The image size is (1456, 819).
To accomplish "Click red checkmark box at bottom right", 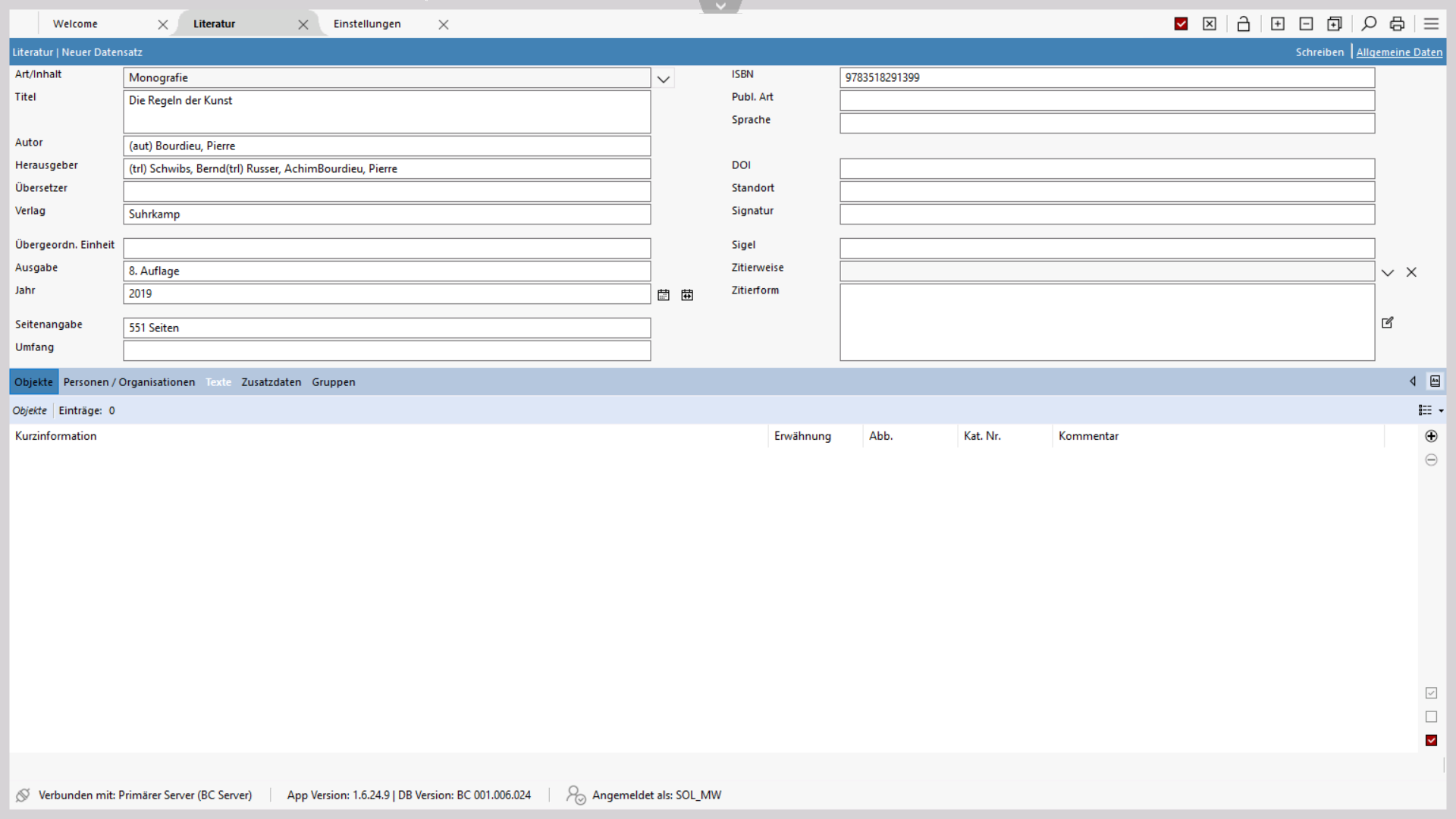I will click(1431, 740).
